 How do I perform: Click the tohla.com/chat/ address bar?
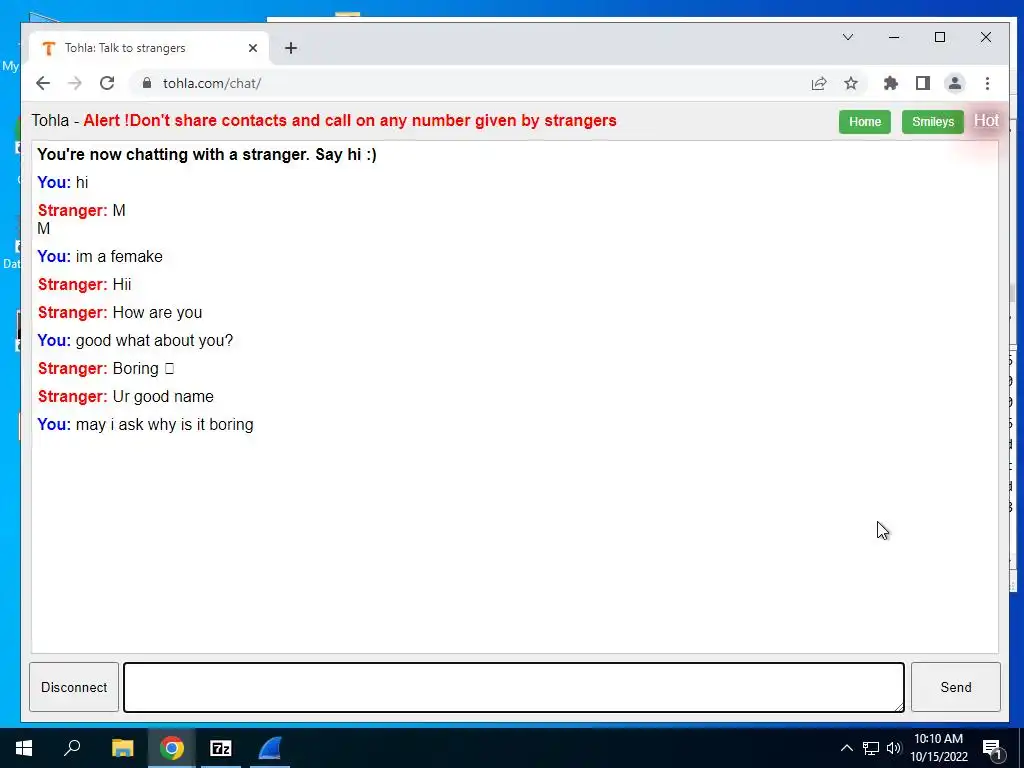pos(470,83)
